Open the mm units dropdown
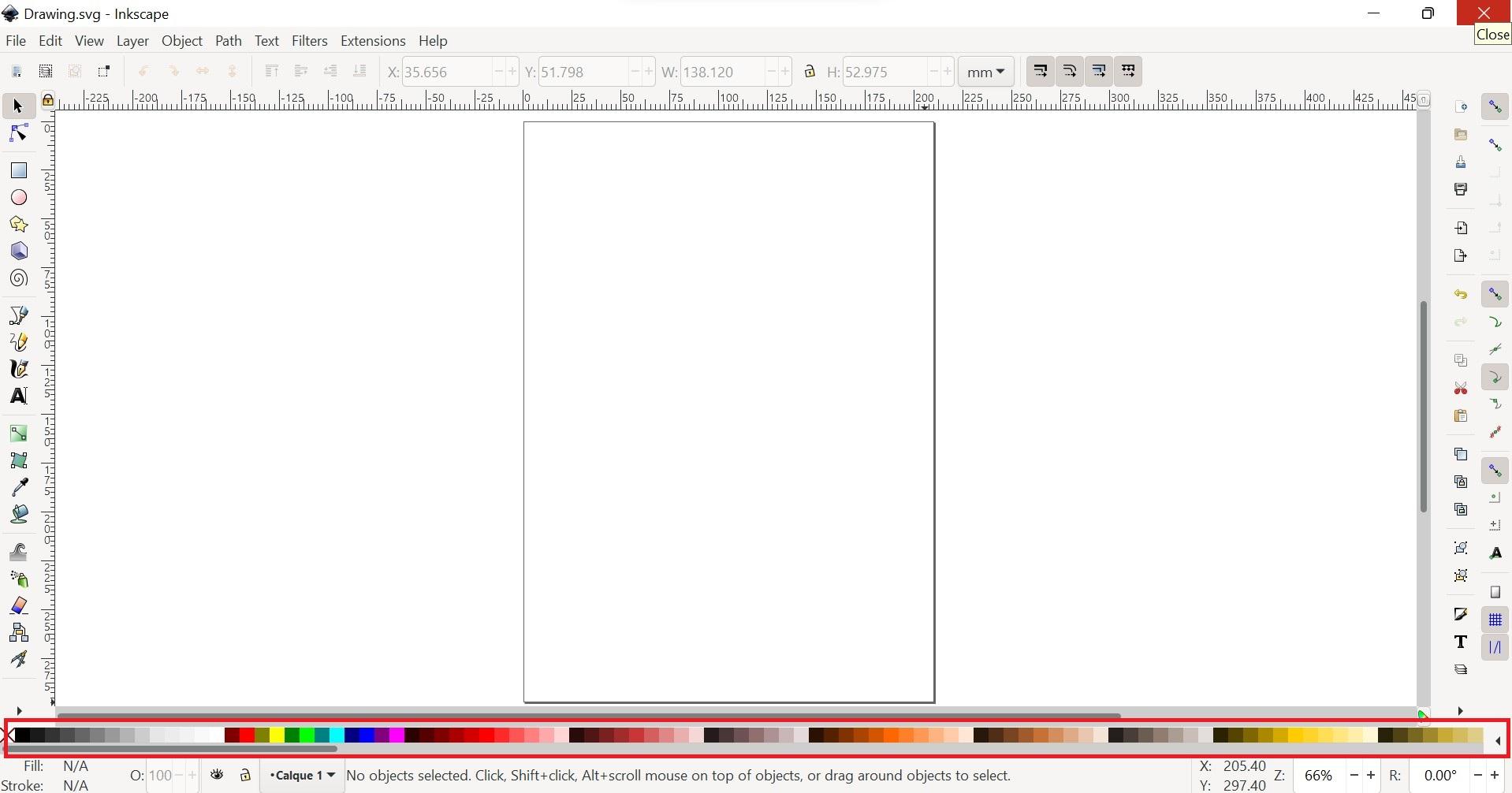 (x=985, y=72)
